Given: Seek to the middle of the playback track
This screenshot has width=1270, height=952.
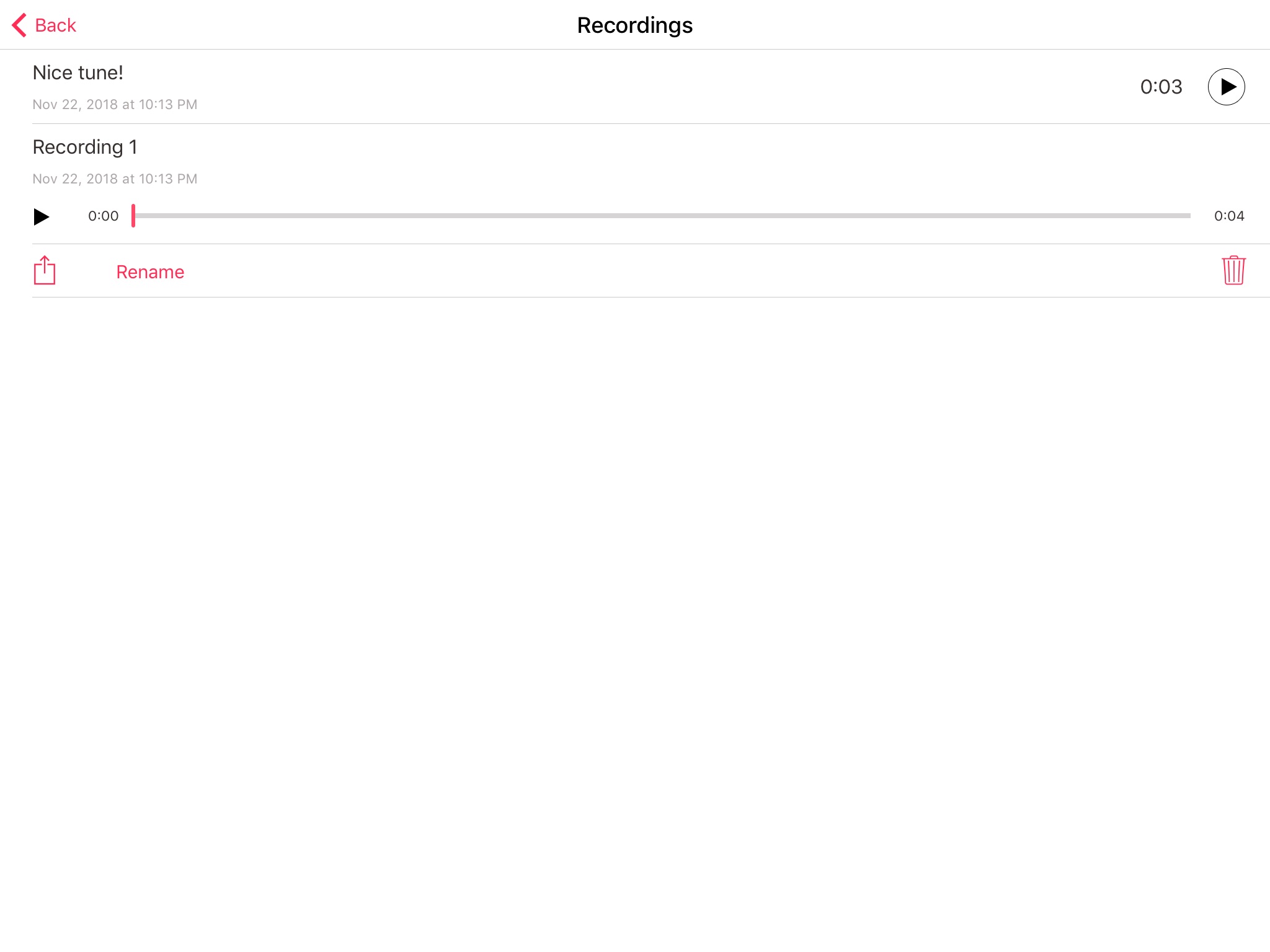Looking at the screenshot, I should (662, 216).
